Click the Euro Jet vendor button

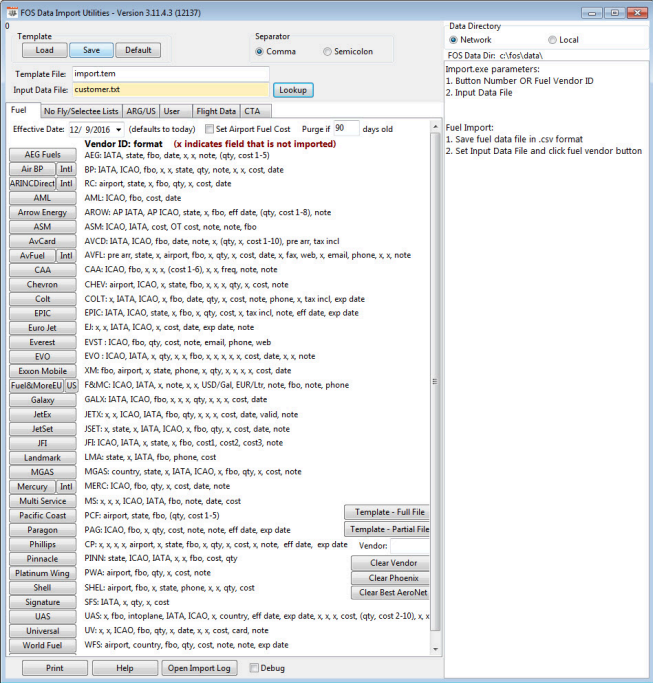click(43, 328)
